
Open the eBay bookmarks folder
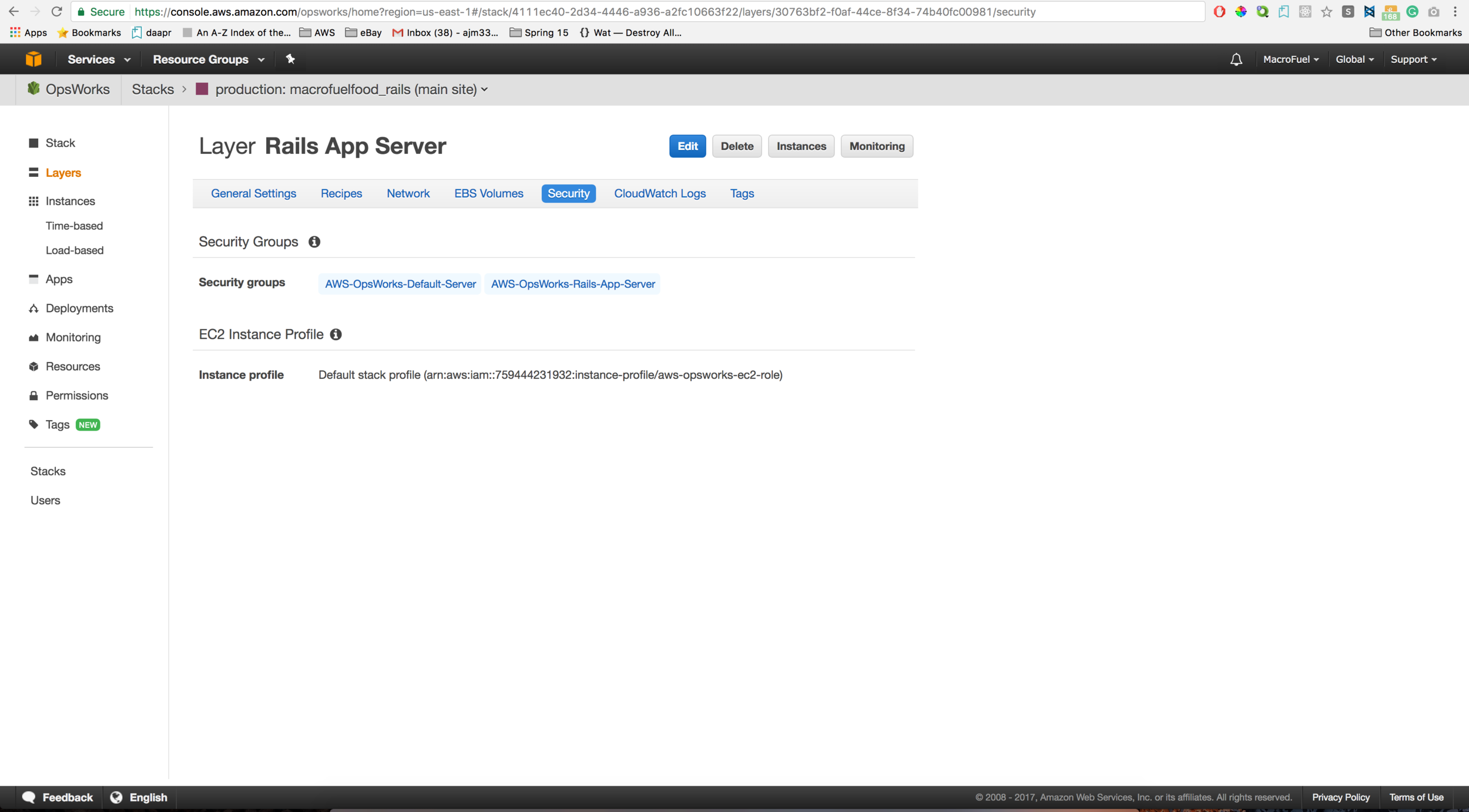363,32
